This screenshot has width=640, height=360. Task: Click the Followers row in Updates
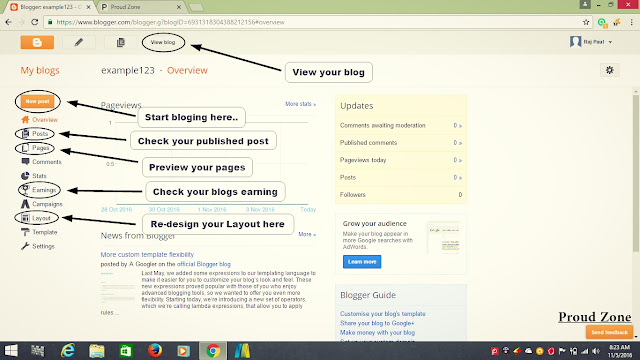tap(401, 195)
